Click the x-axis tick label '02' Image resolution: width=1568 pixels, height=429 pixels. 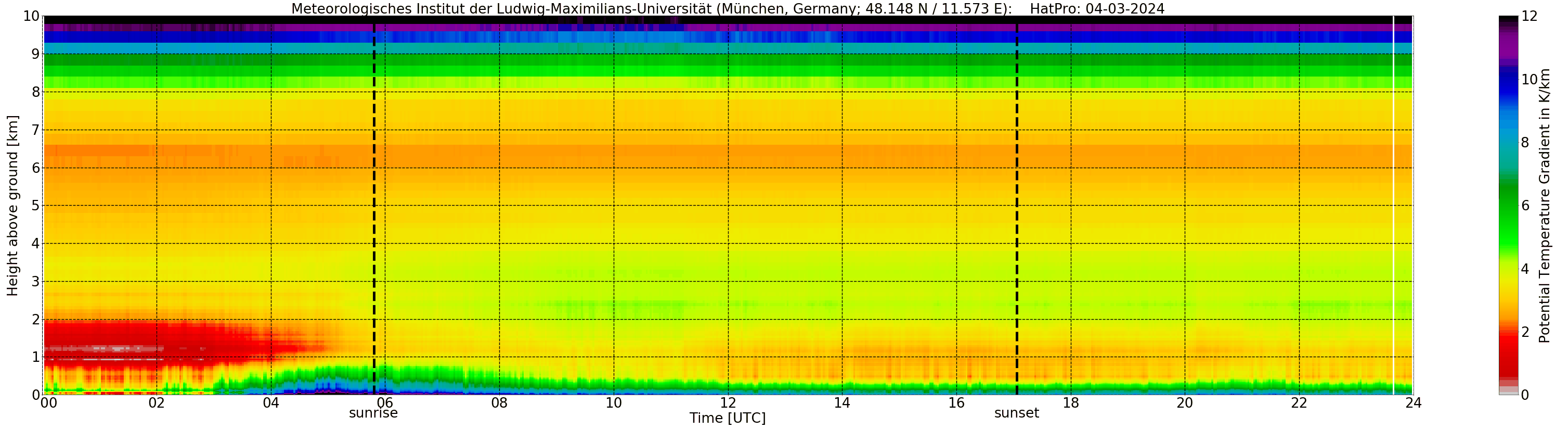point(157,403)
